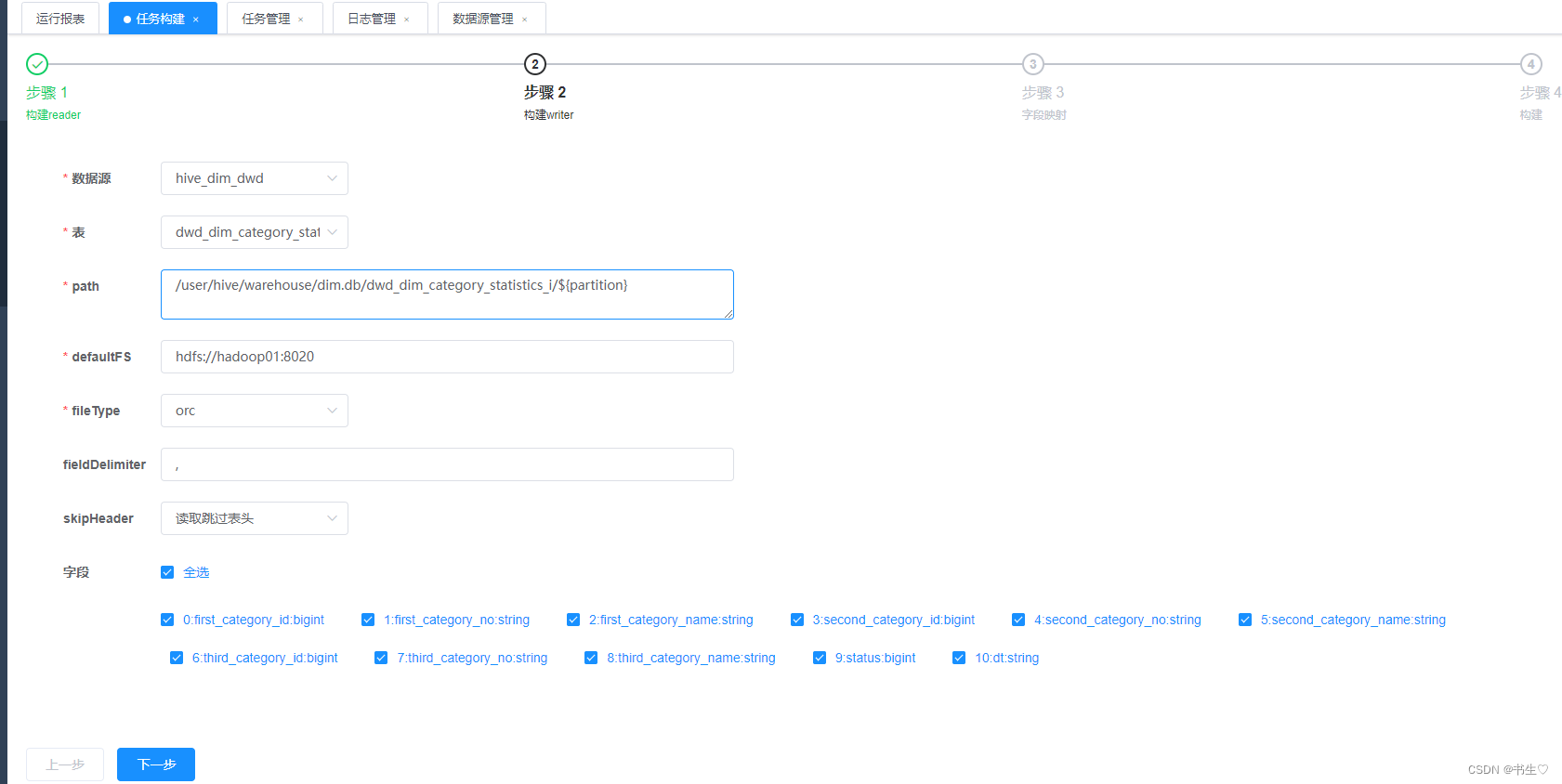Viewport: 1562px width, 784px height.
Task: Uncheck 10:dt:string field
Action: (x=959, y=658)
